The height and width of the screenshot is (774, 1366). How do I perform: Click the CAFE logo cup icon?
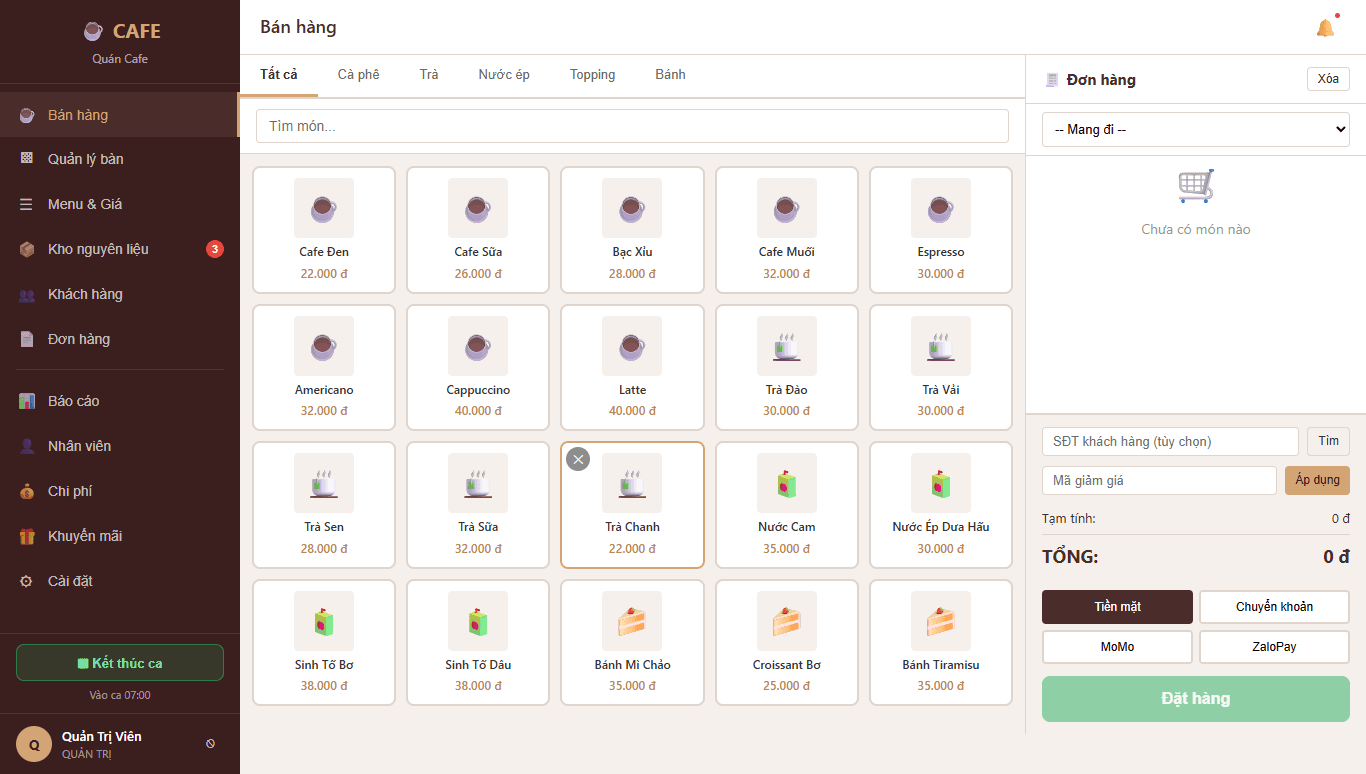93,31
